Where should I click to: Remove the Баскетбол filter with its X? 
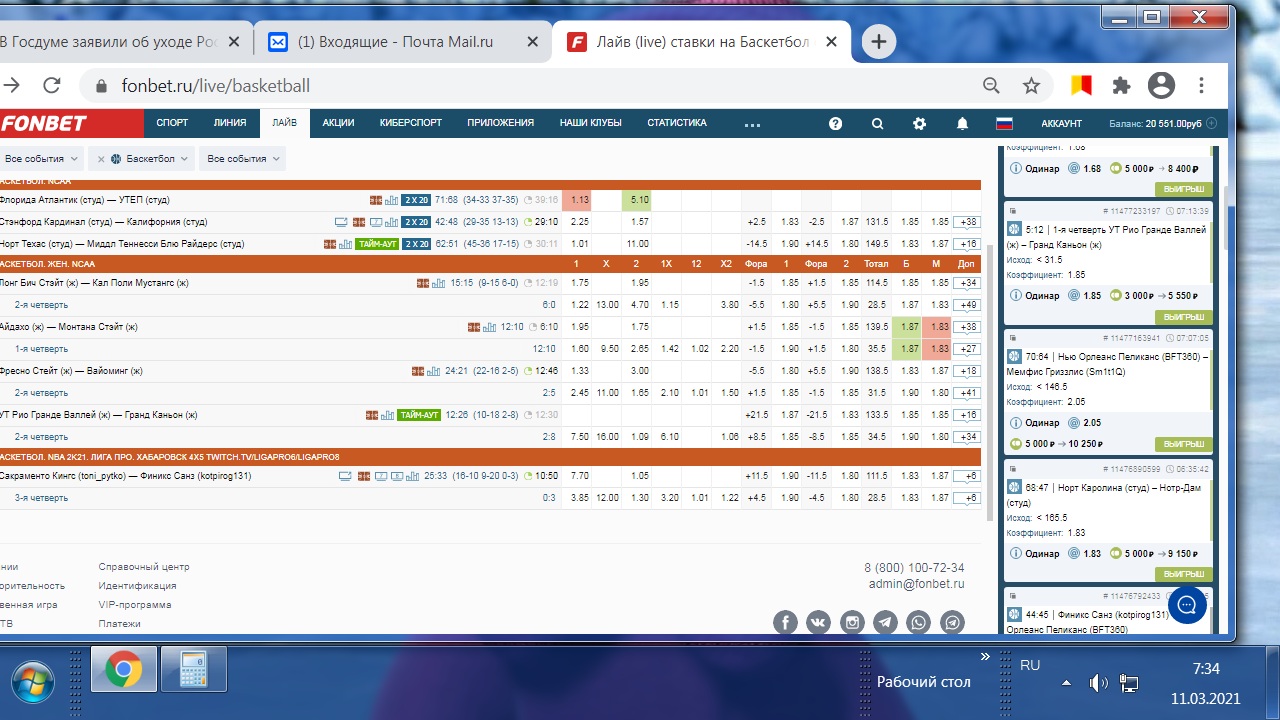click(x=101, y=159)
